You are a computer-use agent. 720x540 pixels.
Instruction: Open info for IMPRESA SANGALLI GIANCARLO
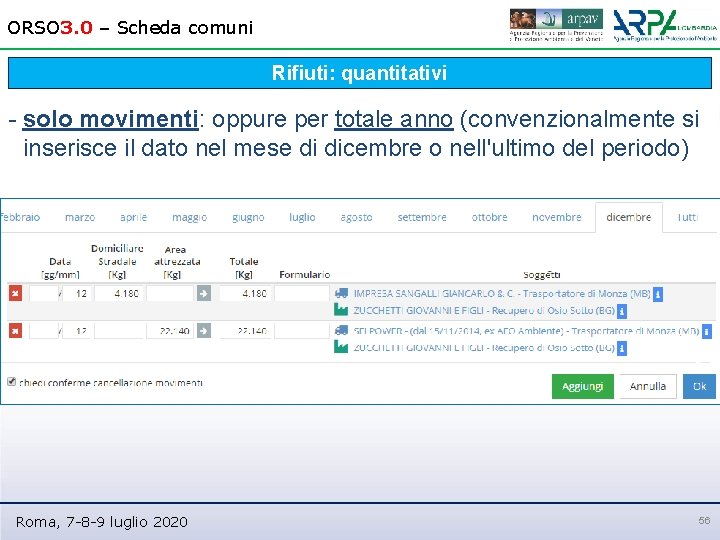(x=658, y=294)
